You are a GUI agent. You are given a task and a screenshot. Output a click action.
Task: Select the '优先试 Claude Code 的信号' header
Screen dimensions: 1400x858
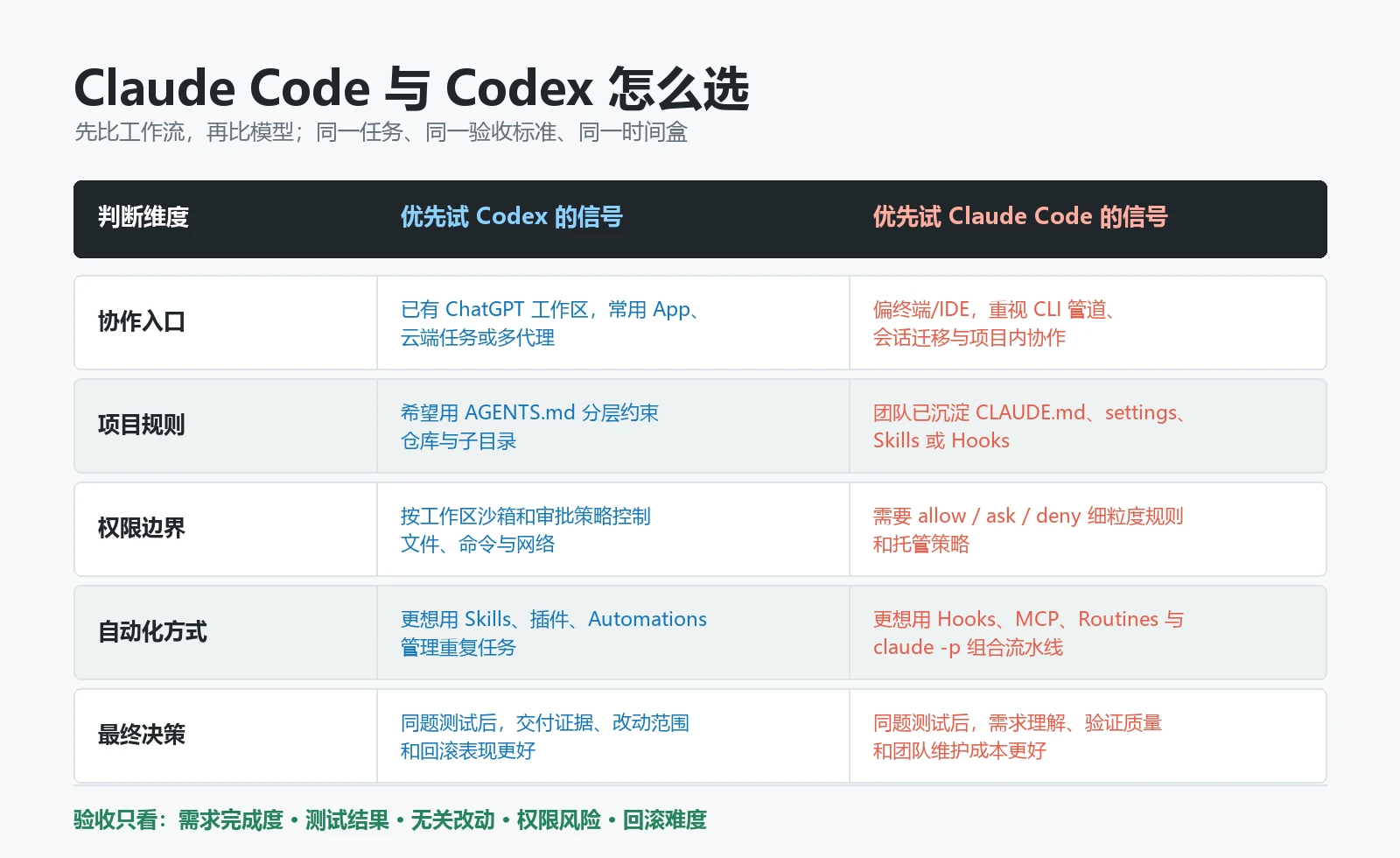(x=1020, y=217)
